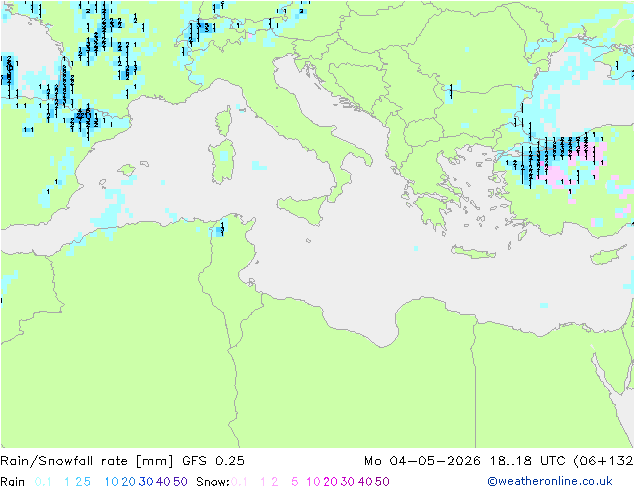
Task: Pick the Snow legend value 10
Action: tap(313, 482)
